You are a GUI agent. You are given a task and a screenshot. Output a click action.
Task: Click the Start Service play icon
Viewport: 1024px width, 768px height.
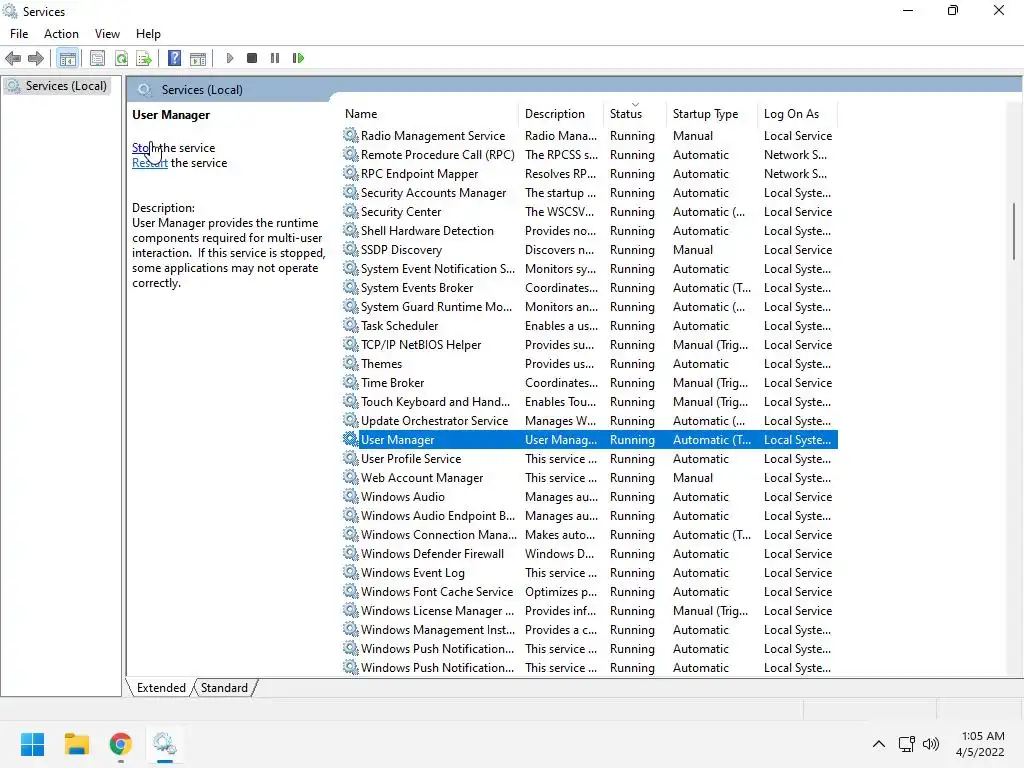point(229,58)
